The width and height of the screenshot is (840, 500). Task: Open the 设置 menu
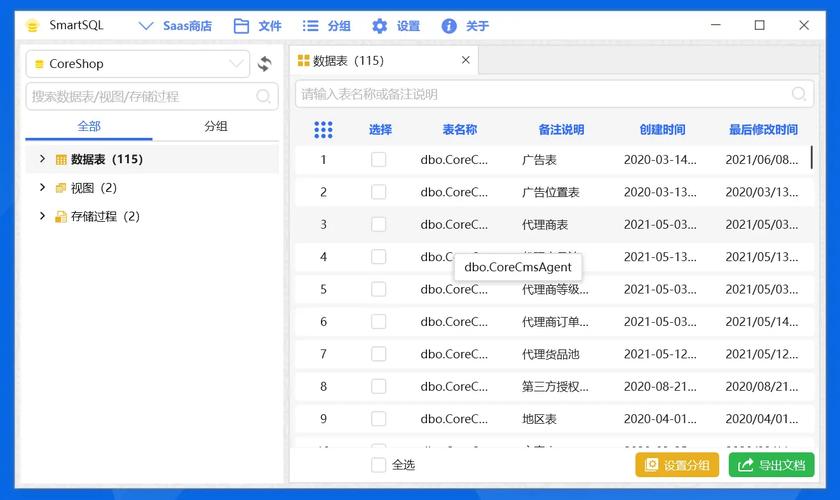point(408,26)
